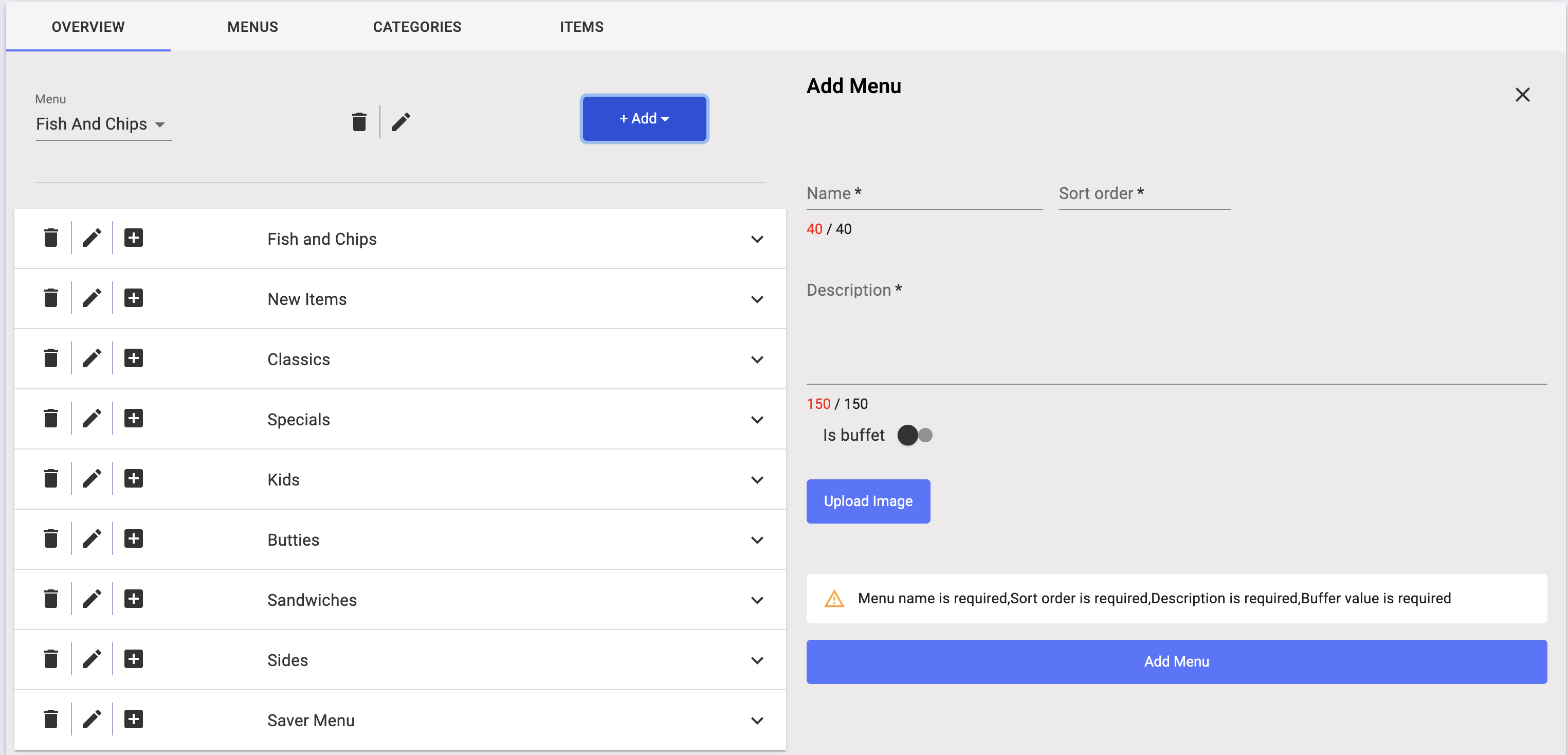The image size is (1568, 755).
Task: Switch to the Items tab
Action: pos(581,27)
